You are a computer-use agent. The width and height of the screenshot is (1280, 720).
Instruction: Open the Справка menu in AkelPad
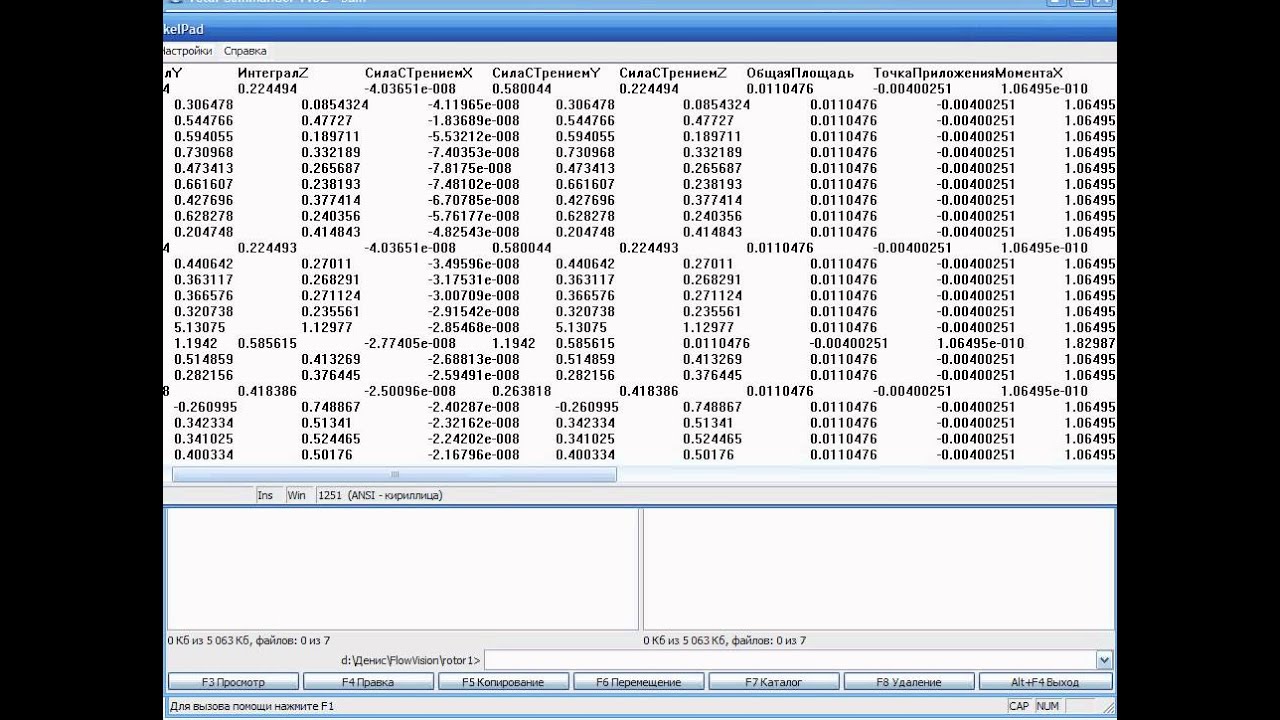245,51
